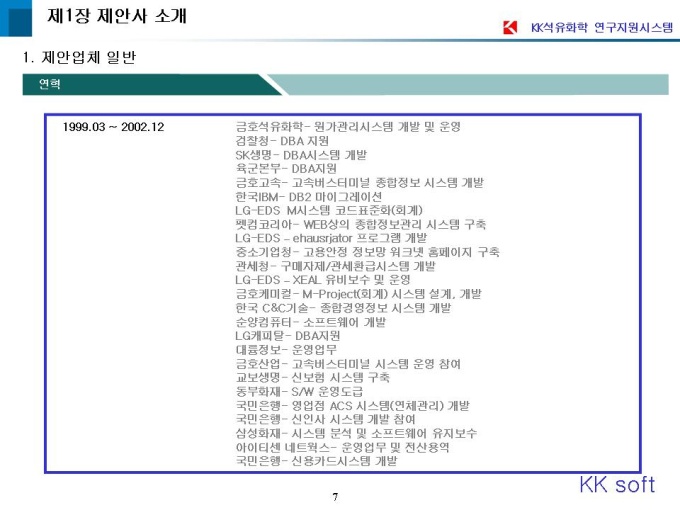Click 'LG-EDS M시스템 코드표준화(회계)' line

pos(329,210)
